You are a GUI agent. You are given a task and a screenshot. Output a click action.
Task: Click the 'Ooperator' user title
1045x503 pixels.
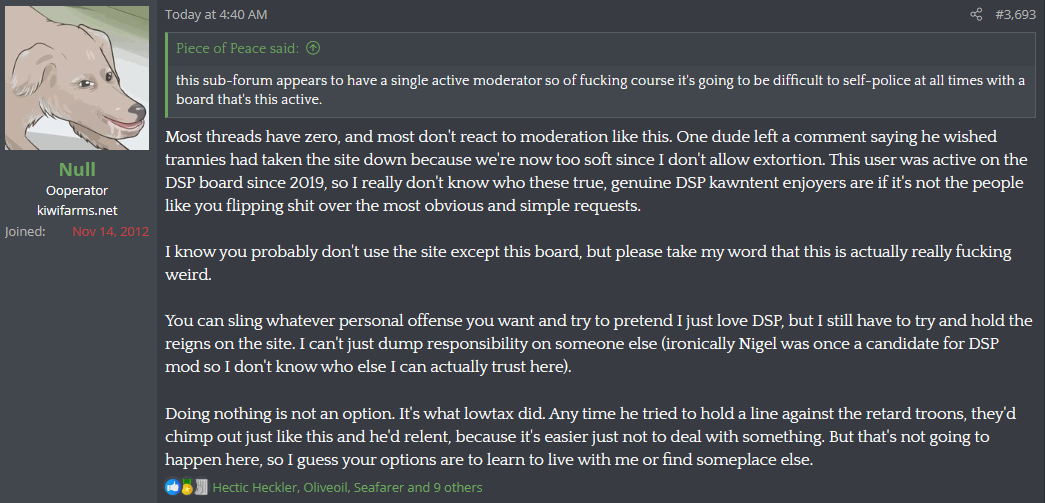pos(77,191)
